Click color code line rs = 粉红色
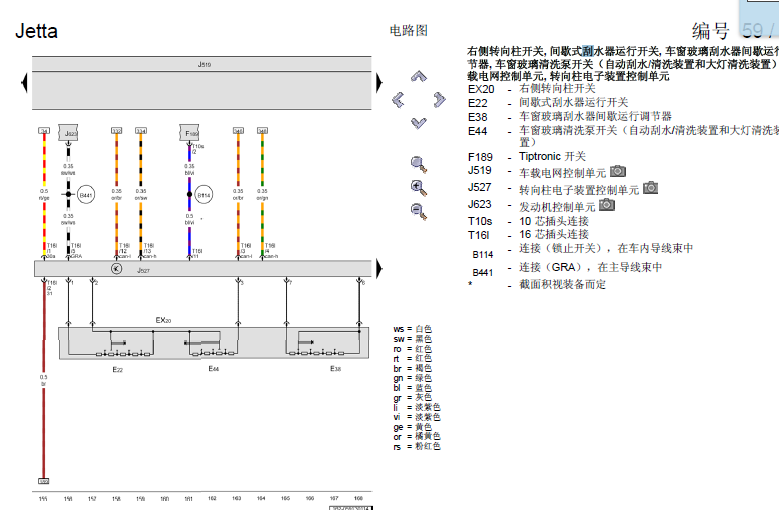This screenshot has width=779, height=518. [416, 446]
